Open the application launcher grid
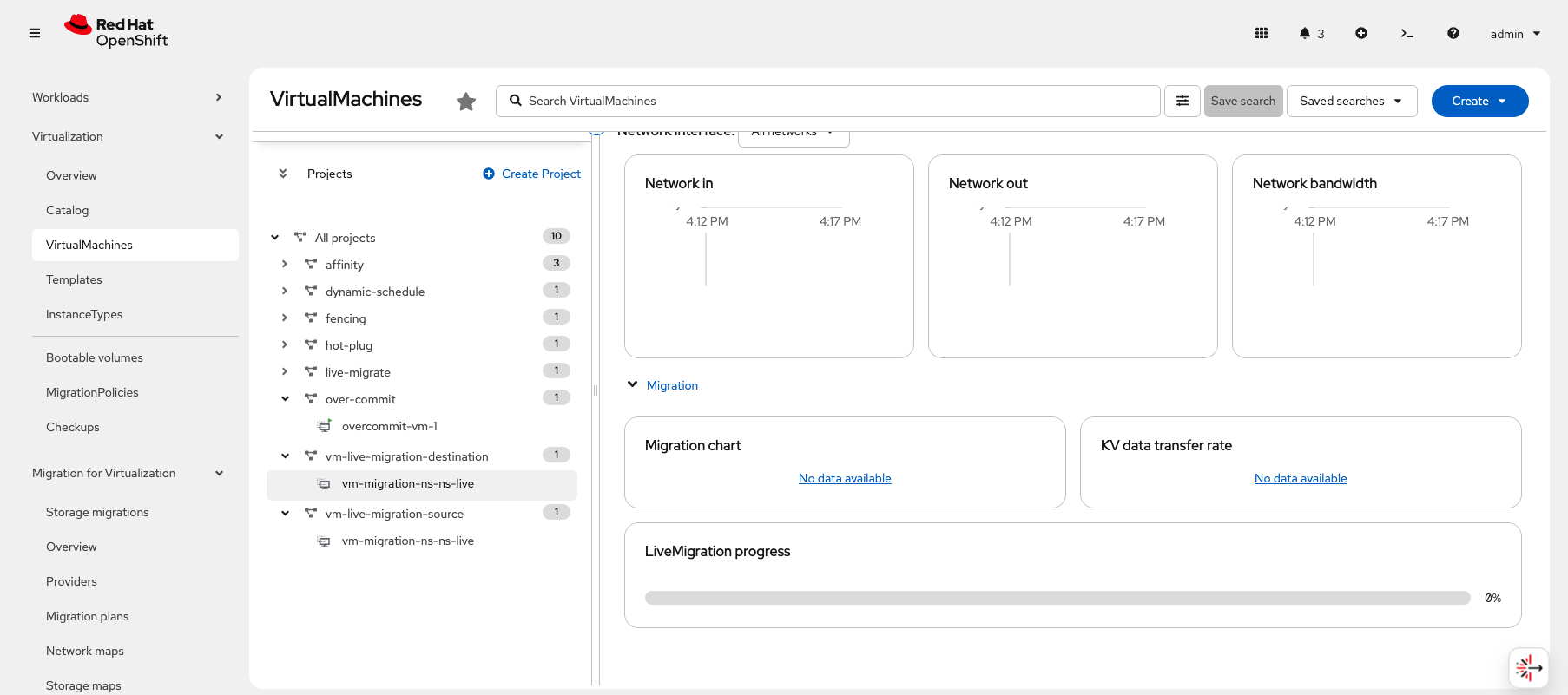Viewport: 1568px width, 695px height. [x=1262, y=33]
